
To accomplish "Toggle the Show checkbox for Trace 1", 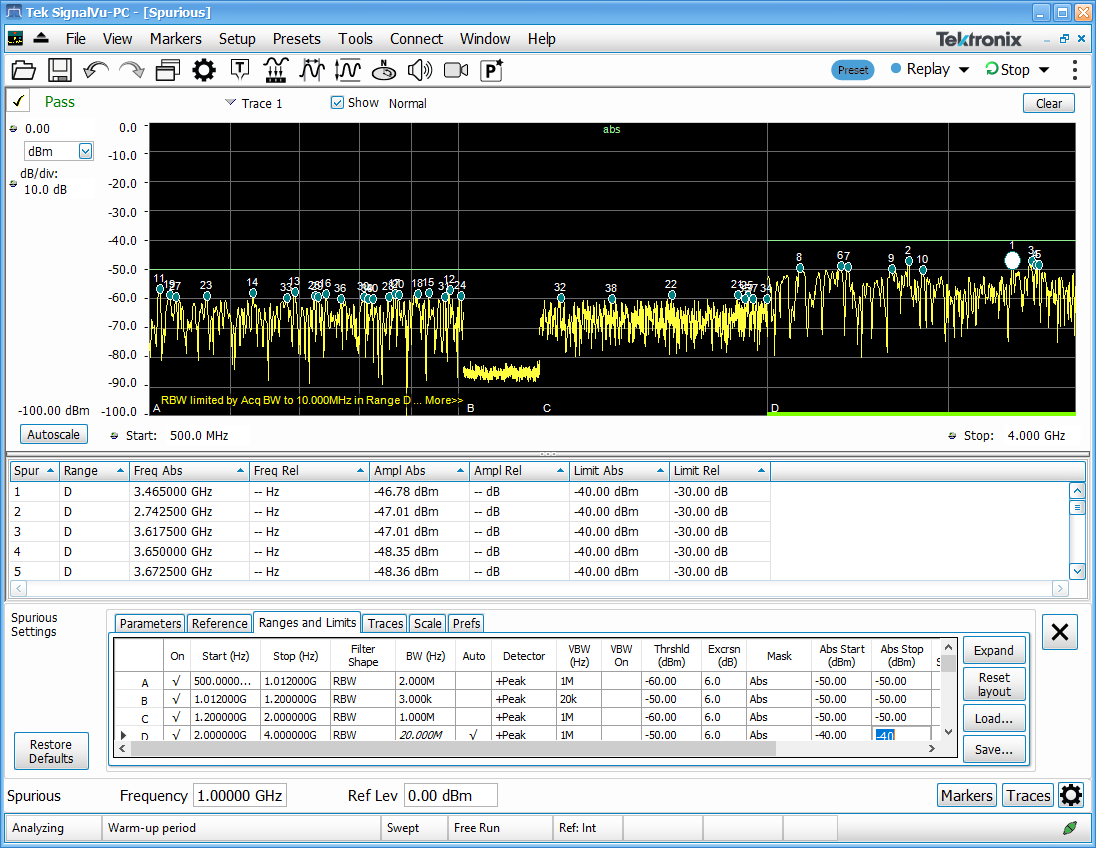I will (336, 103).
